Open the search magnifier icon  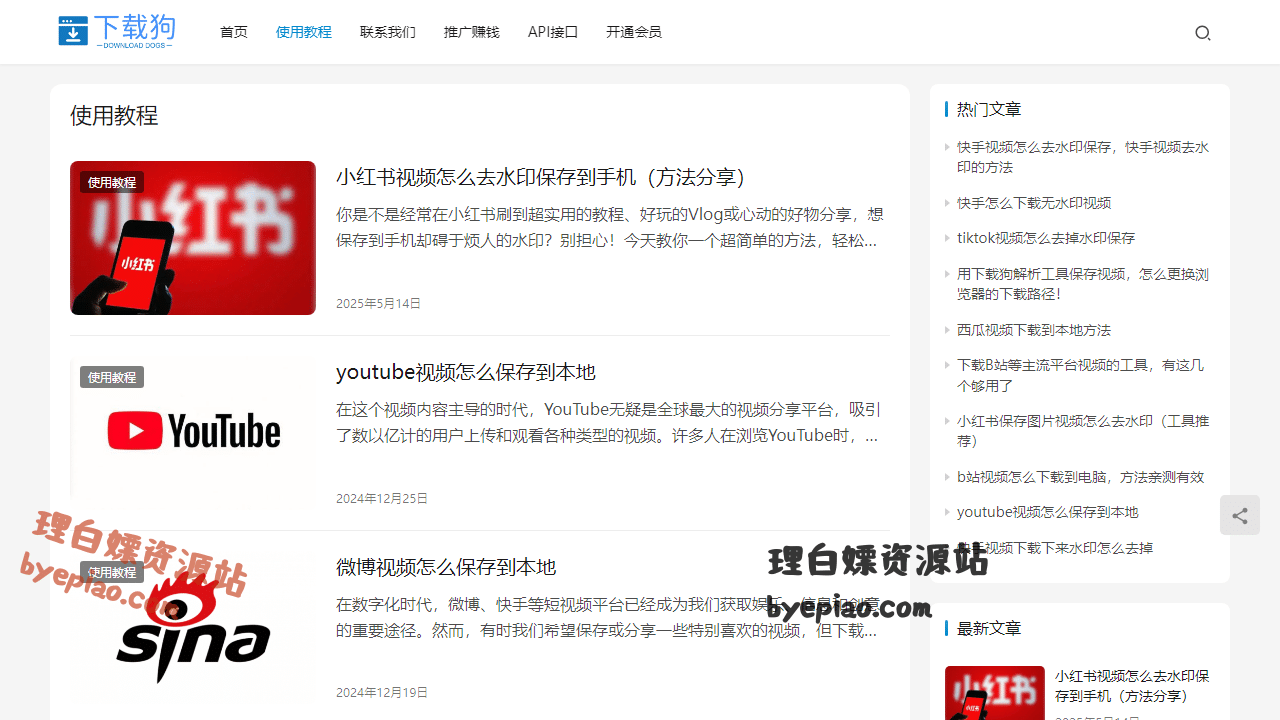point(1203,33)
